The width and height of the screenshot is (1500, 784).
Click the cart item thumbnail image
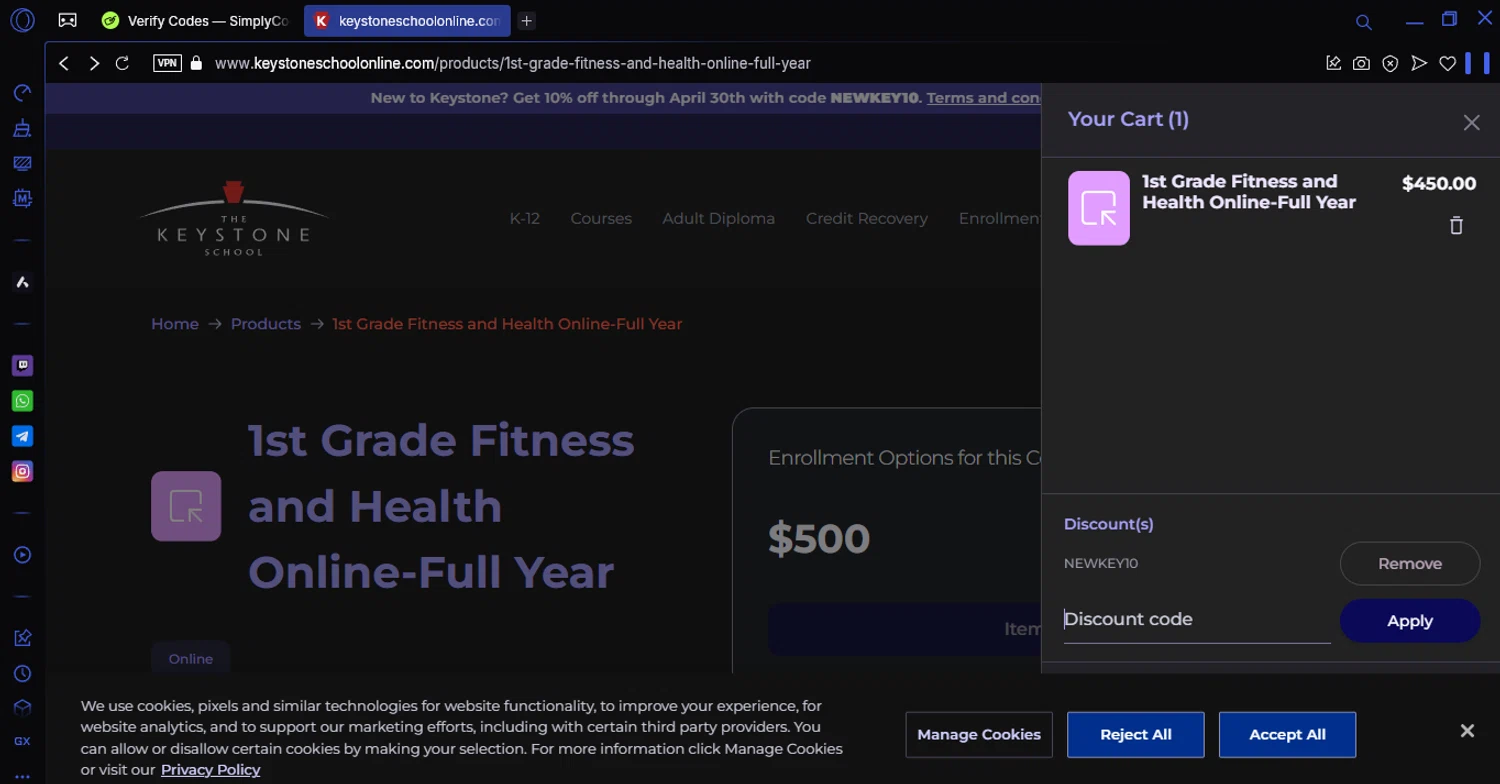1098,208
